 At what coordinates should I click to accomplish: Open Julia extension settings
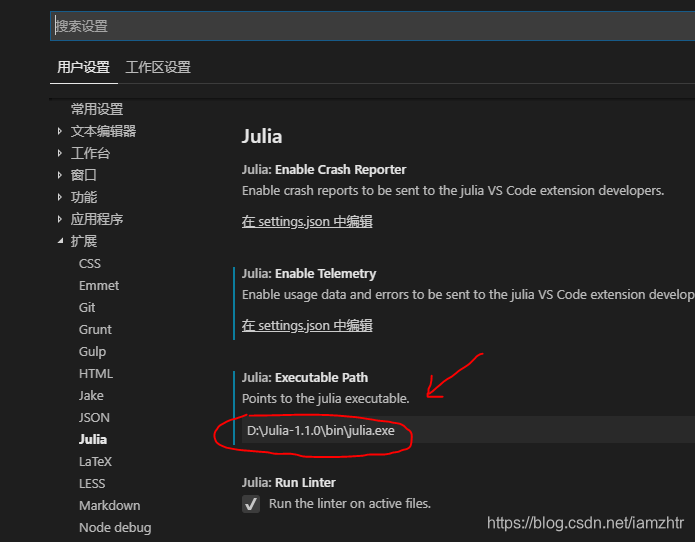[x=93, y=439]
